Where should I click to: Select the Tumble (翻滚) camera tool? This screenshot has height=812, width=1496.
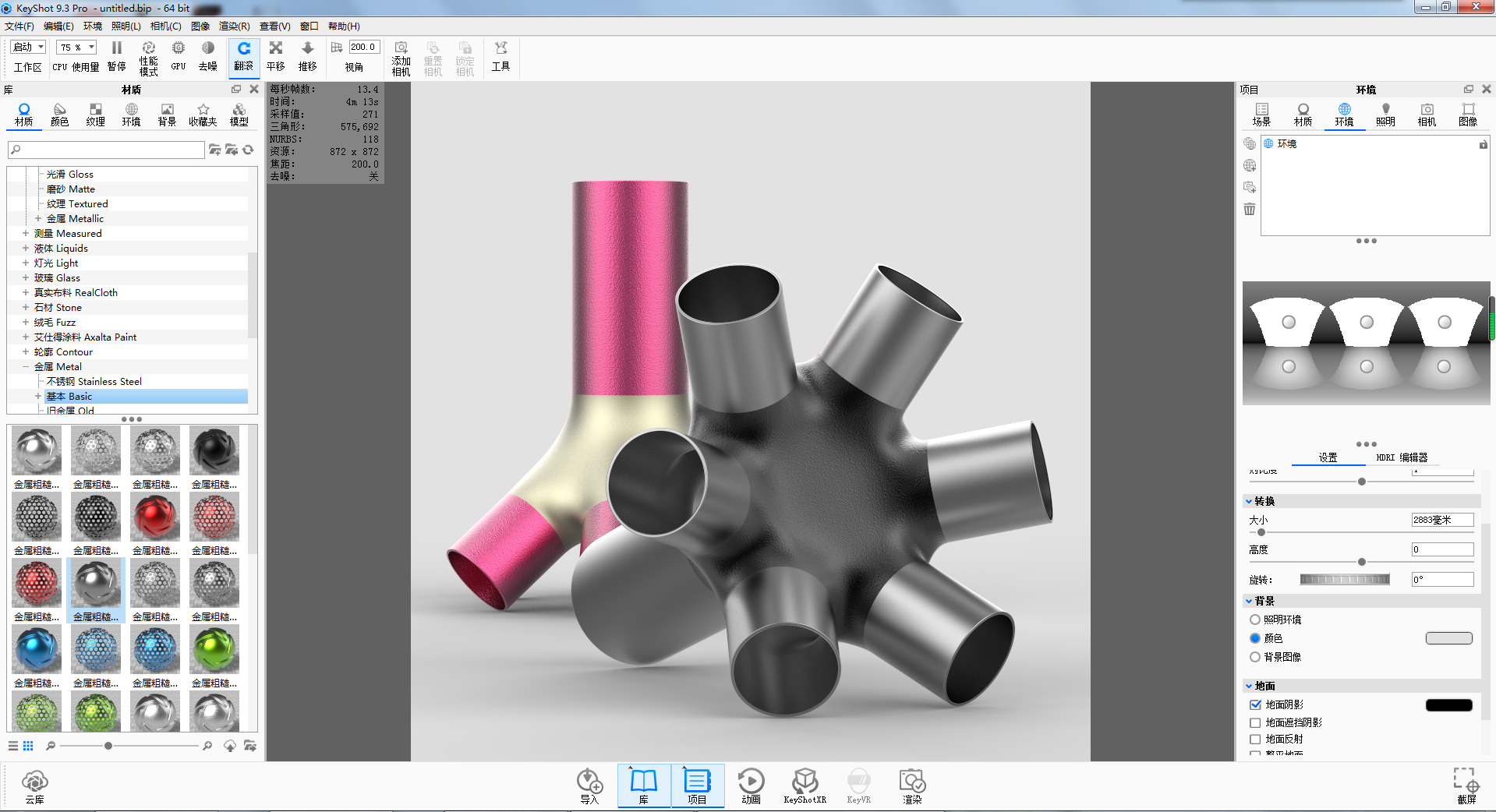coord(244,55)
